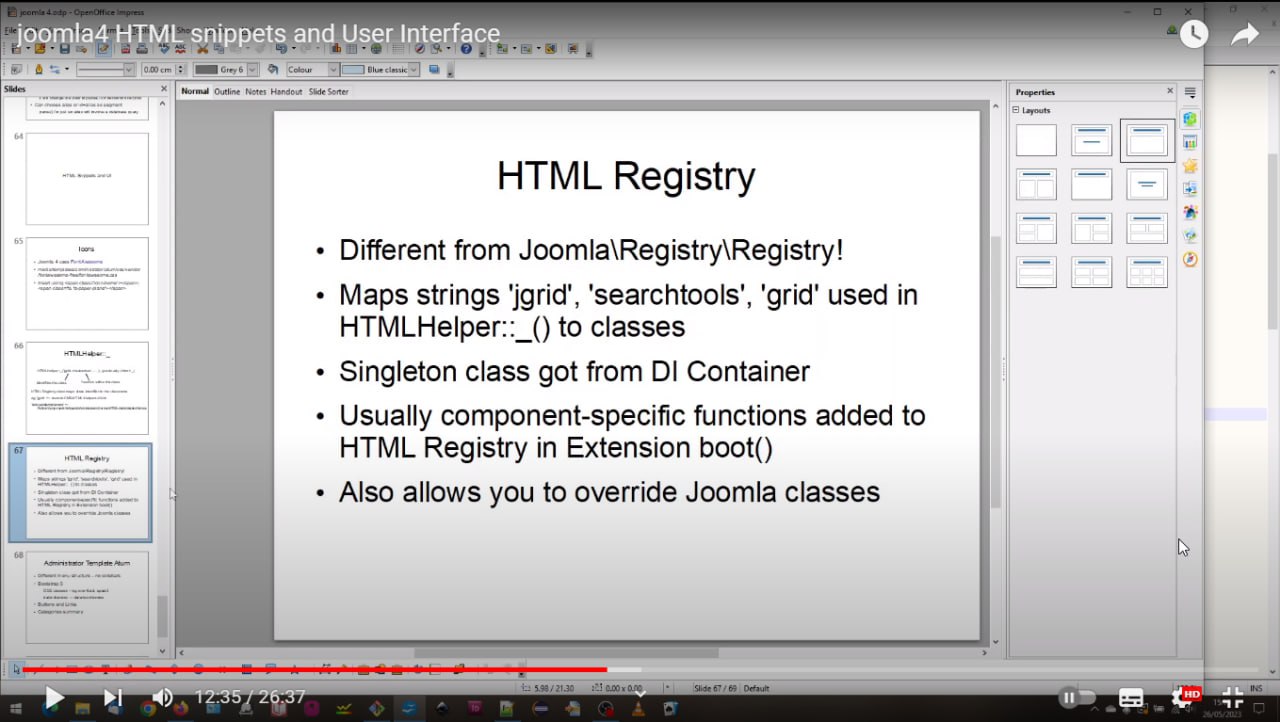This screenshot has height=722, width=1280.
Task: Click the line width 0.00 cm field
Action: (157, 70)
